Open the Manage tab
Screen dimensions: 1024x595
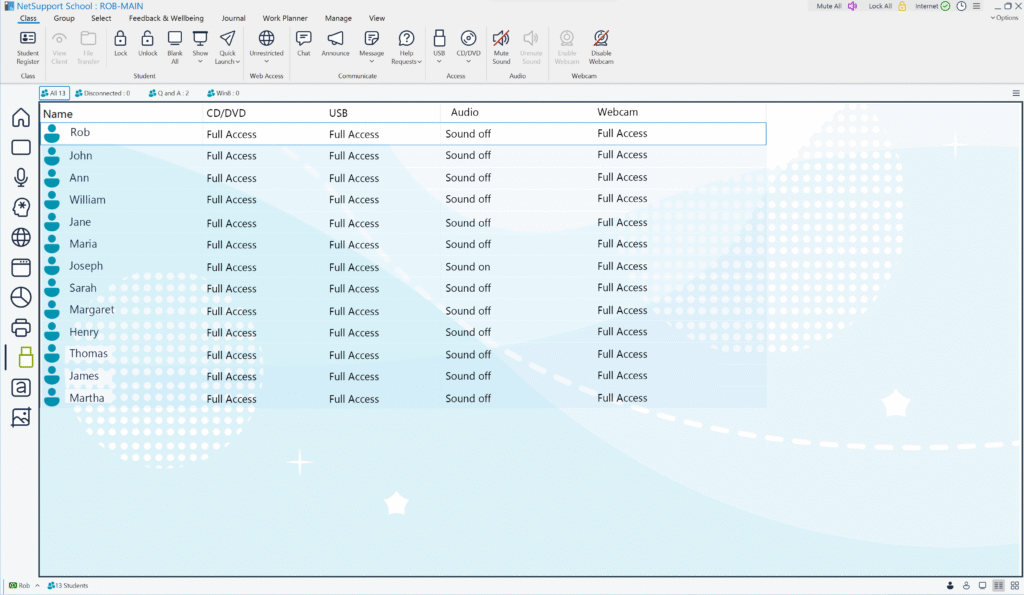pyautogui.click(x=338, y=18)
